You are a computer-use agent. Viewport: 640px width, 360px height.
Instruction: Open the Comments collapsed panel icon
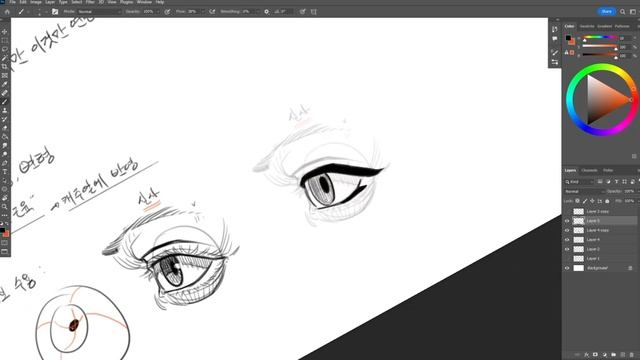click(554, 39)
